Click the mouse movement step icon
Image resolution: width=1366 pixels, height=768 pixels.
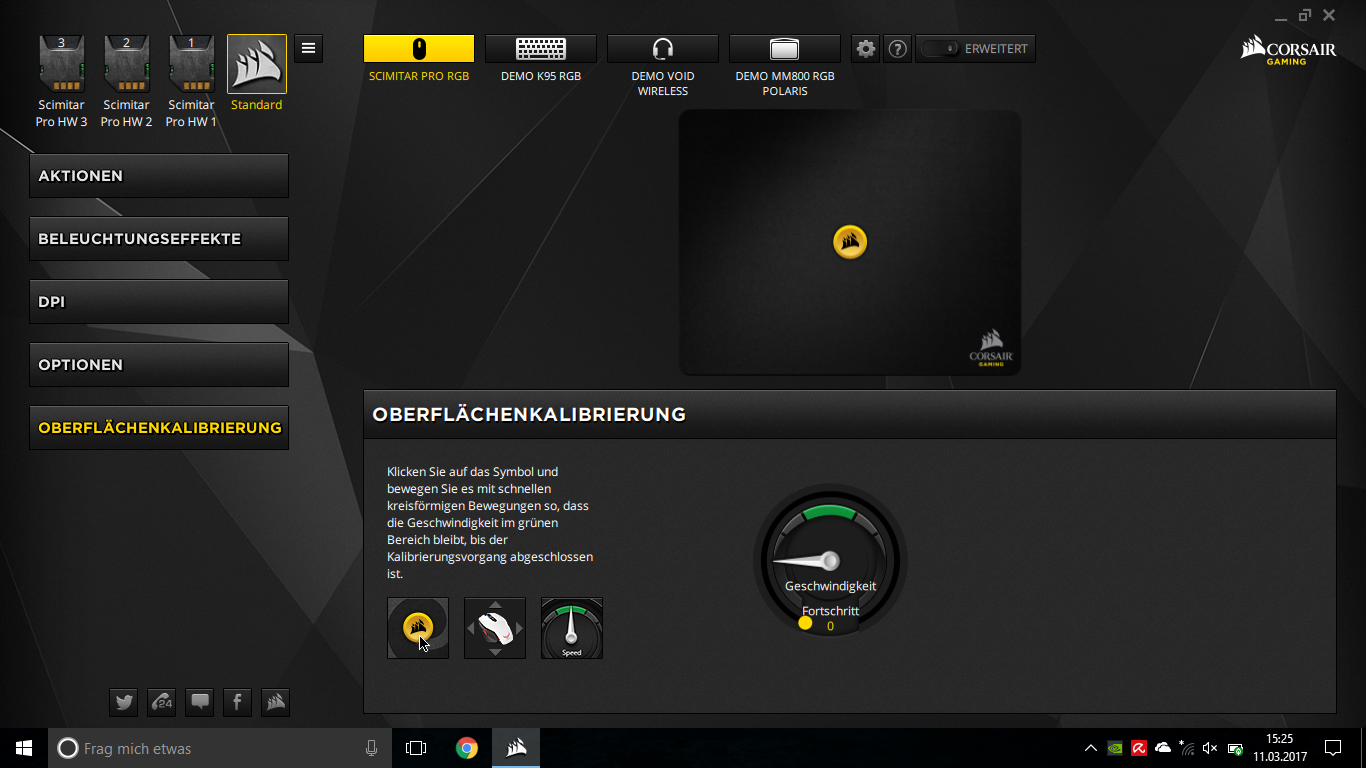tap(495, 628)
